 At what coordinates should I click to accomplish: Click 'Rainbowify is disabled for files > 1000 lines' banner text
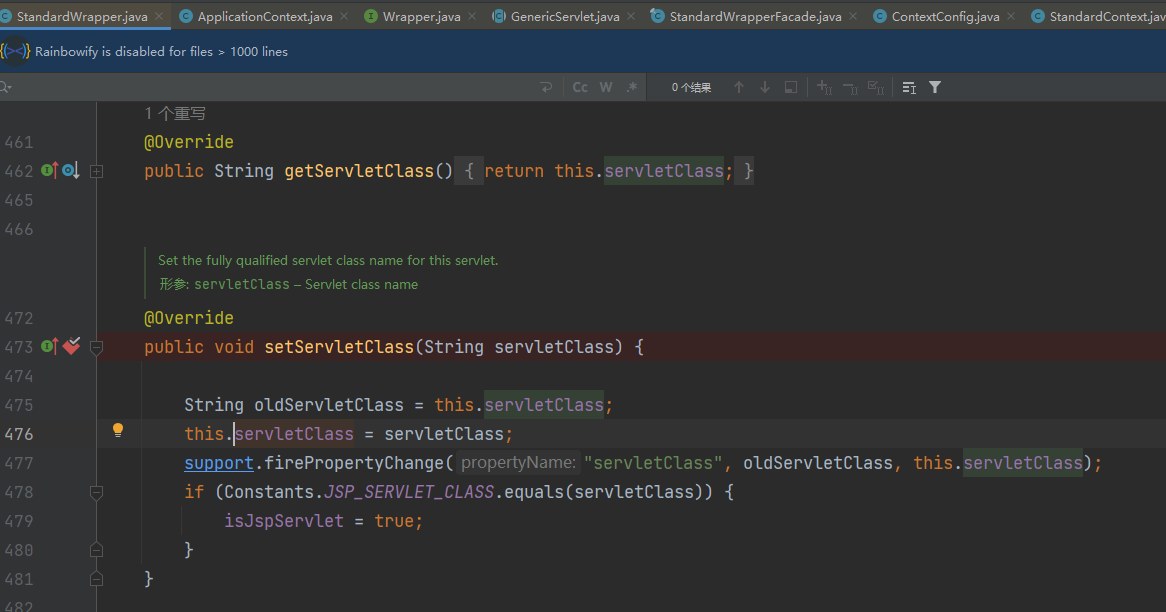(161, 51)
